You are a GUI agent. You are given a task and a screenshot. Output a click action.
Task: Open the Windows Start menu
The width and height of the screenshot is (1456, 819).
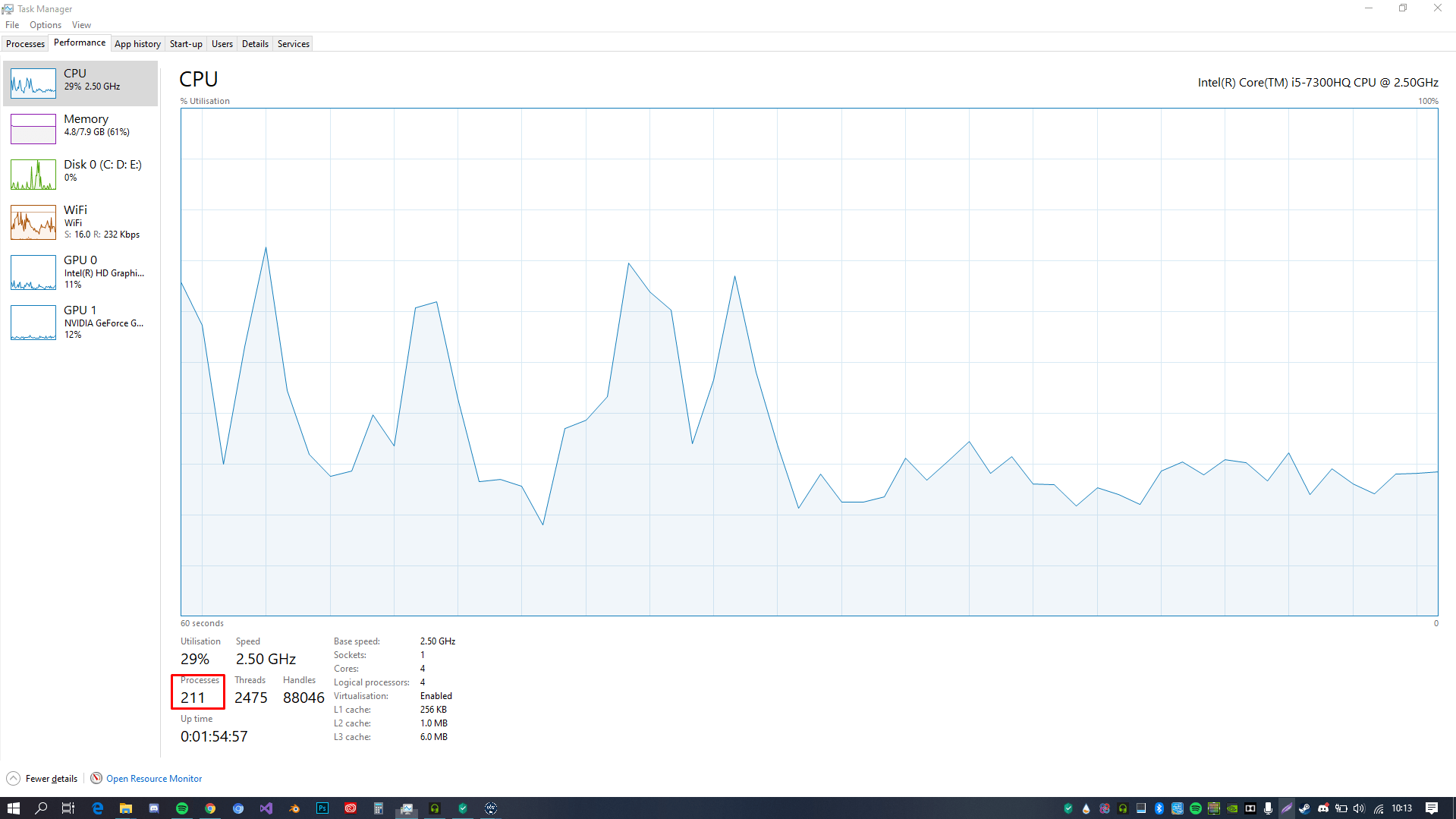14,808
